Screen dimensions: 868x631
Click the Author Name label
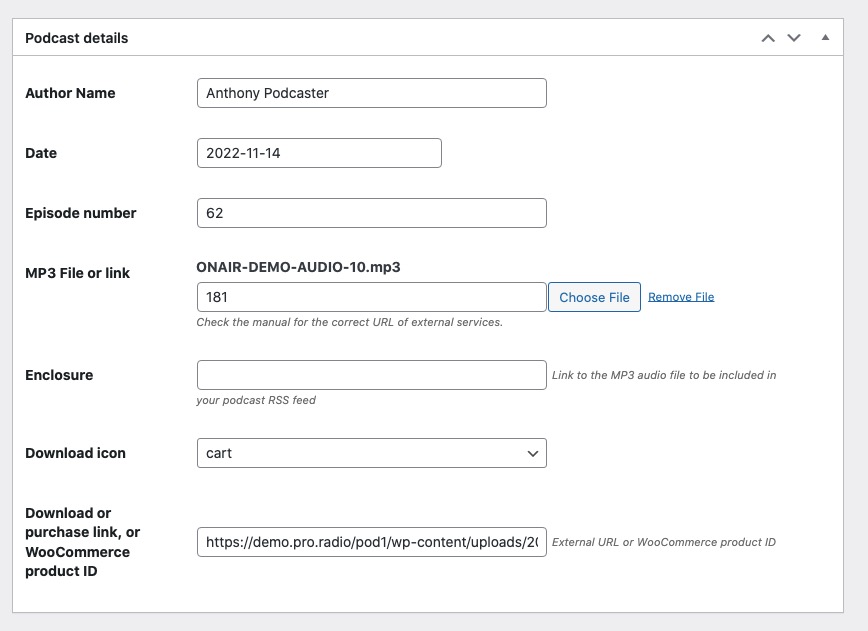click(x=70, y=93)
